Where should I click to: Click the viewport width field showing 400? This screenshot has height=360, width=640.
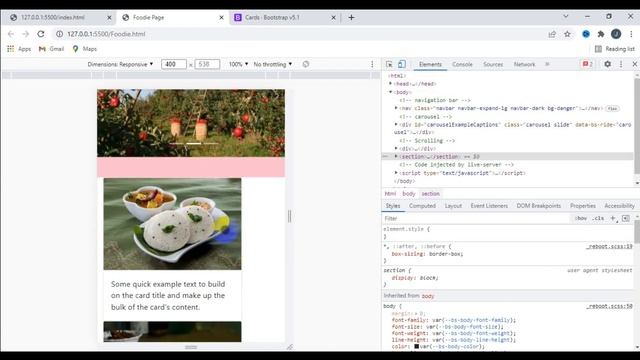click(173, 64)
